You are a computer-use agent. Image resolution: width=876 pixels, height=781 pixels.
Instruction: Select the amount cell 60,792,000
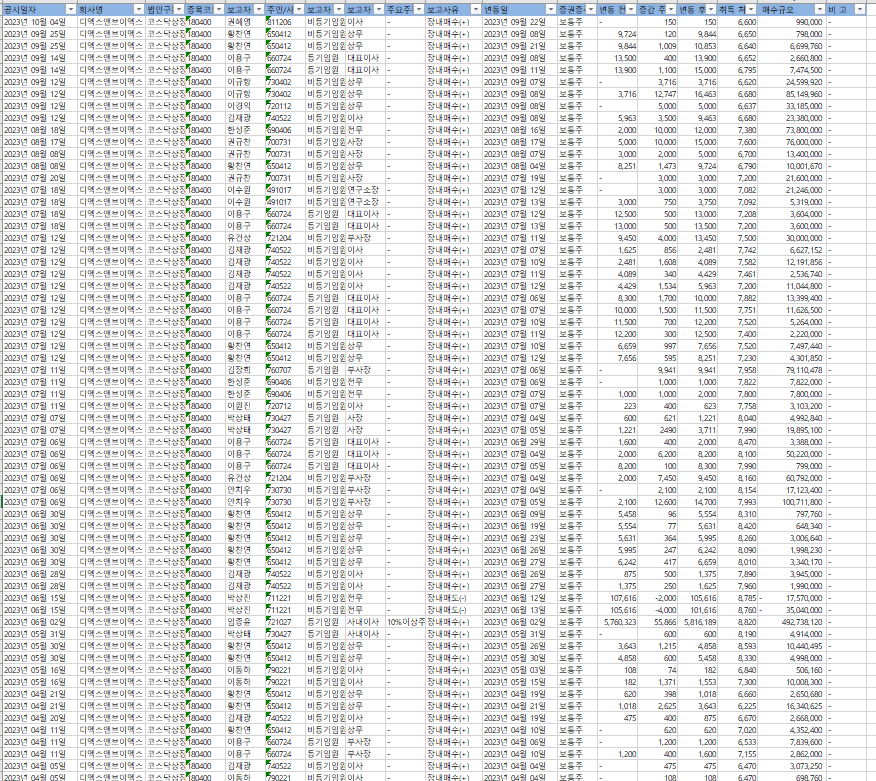pos(792,478)
